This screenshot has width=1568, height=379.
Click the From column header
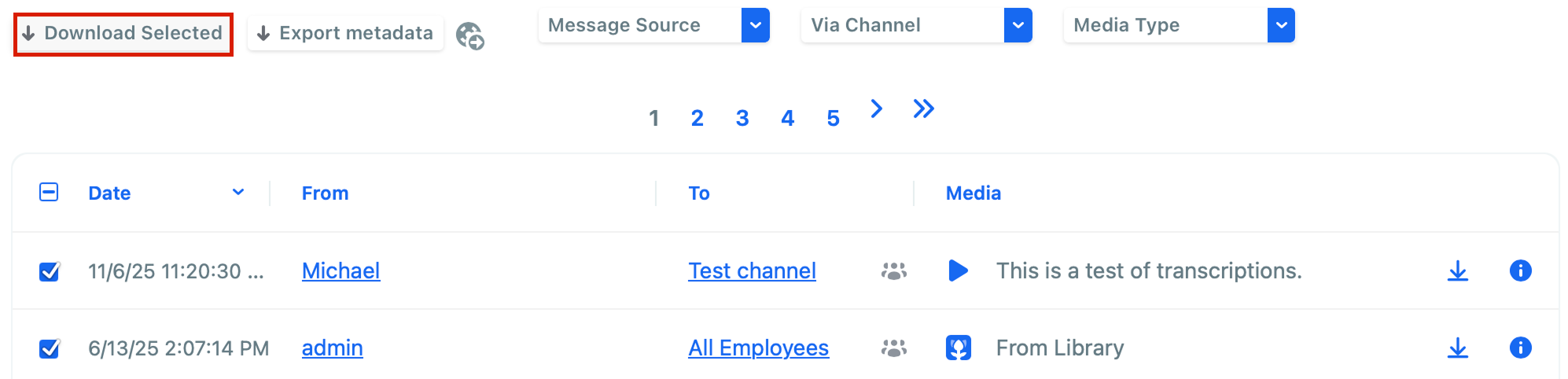(x=325, y=193)
